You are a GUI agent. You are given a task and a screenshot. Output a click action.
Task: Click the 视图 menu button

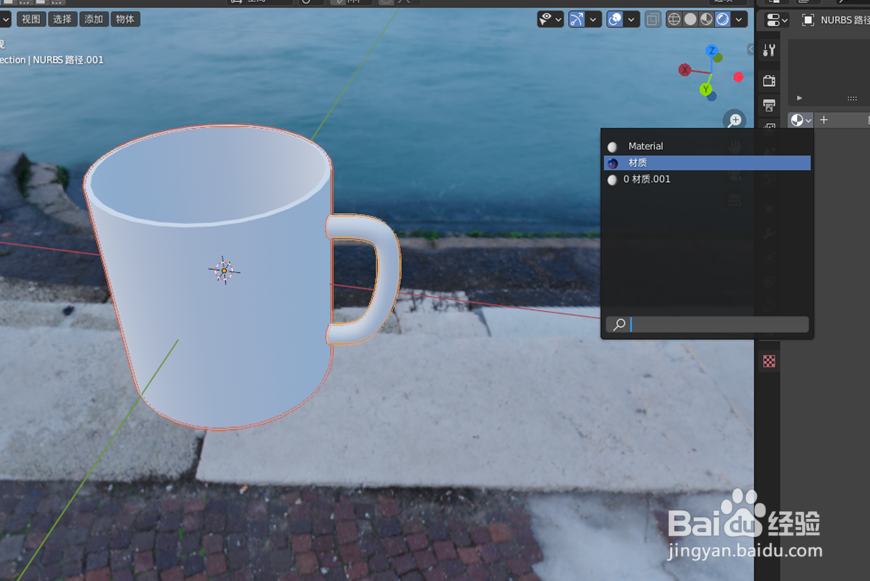pos(31,18)
